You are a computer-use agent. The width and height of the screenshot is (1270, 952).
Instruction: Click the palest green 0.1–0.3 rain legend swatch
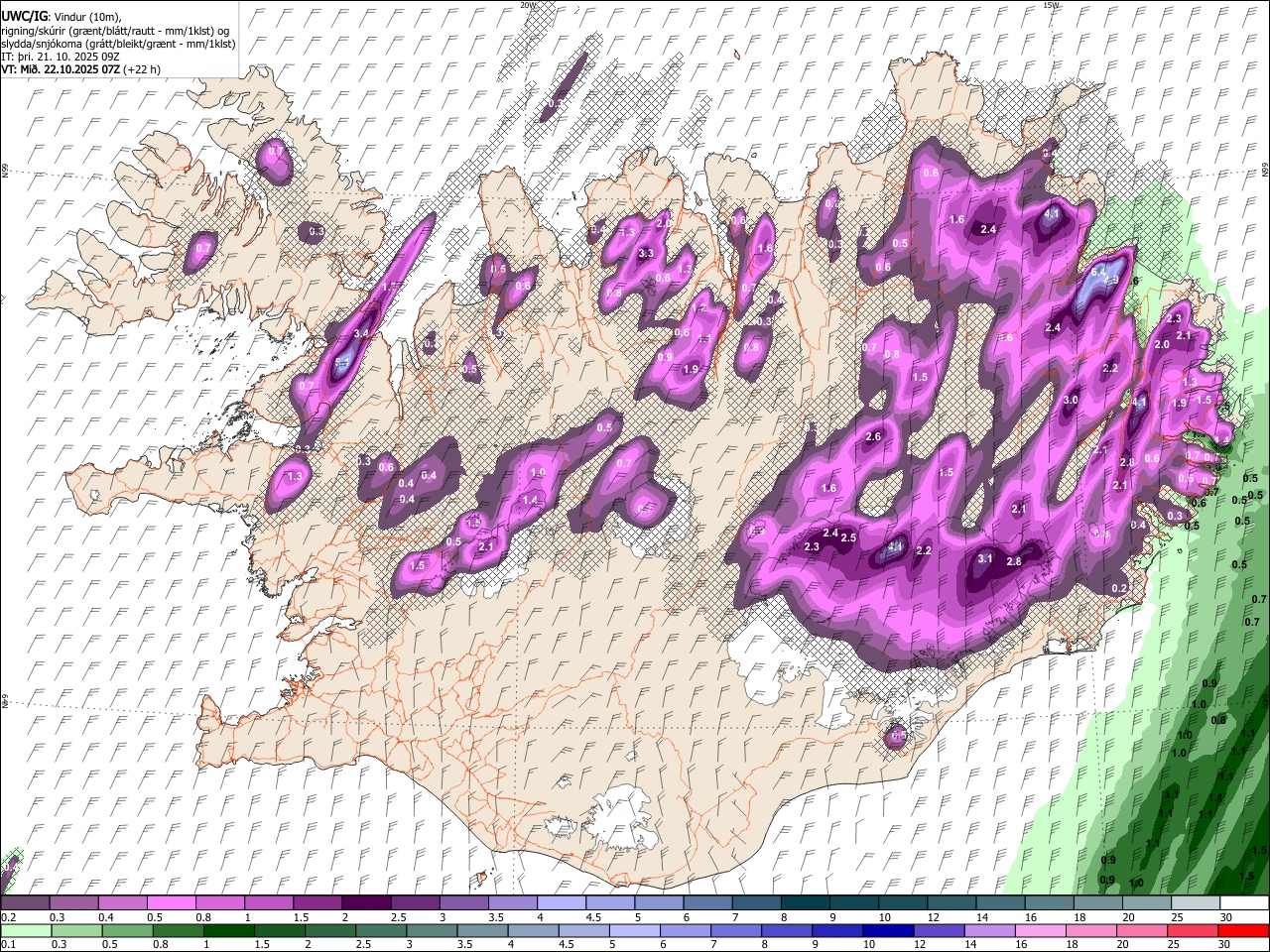pyautogui.click(x=27, y=931)
